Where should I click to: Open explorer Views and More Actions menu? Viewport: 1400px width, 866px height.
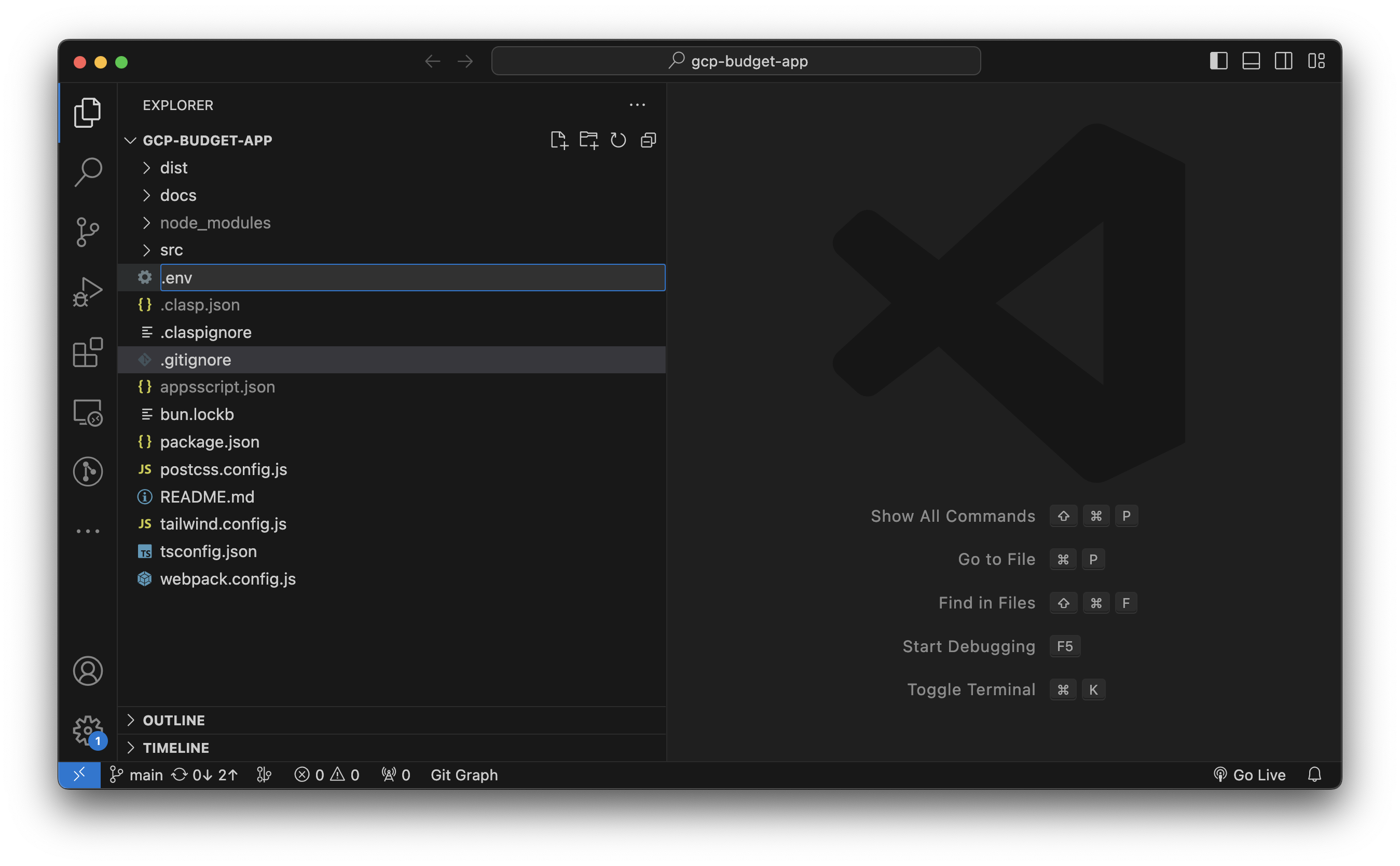(637, 105)
